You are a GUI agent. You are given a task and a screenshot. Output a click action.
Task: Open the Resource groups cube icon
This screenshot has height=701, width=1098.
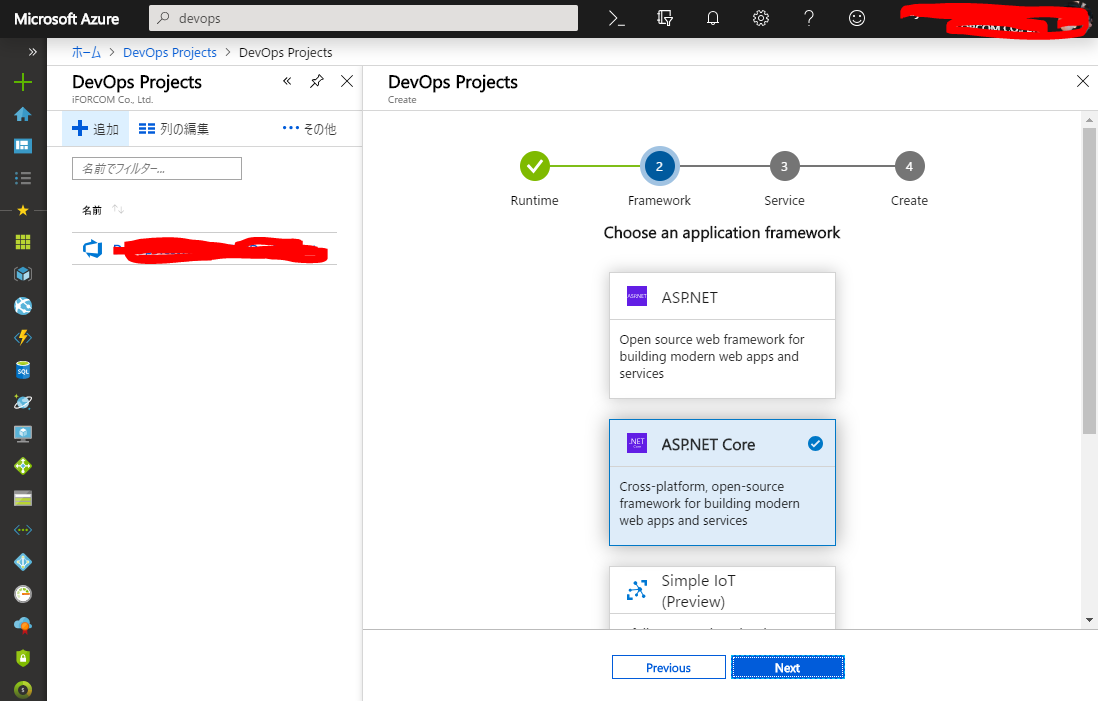tap(23, 274)
